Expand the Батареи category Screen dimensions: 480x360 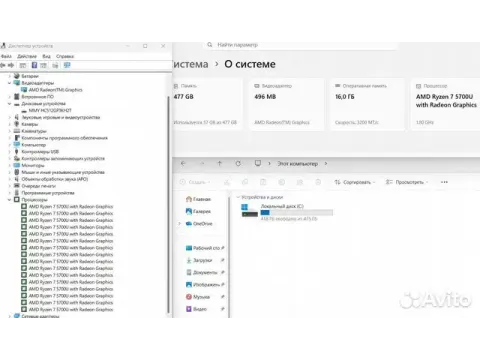[x=10, y=76]
